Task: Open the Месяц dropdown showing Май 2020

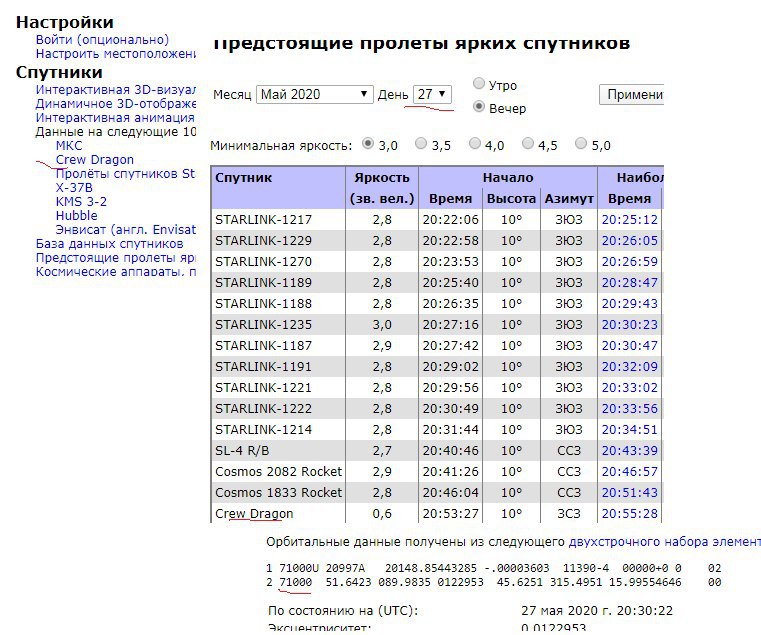Action: pos(314,94)
